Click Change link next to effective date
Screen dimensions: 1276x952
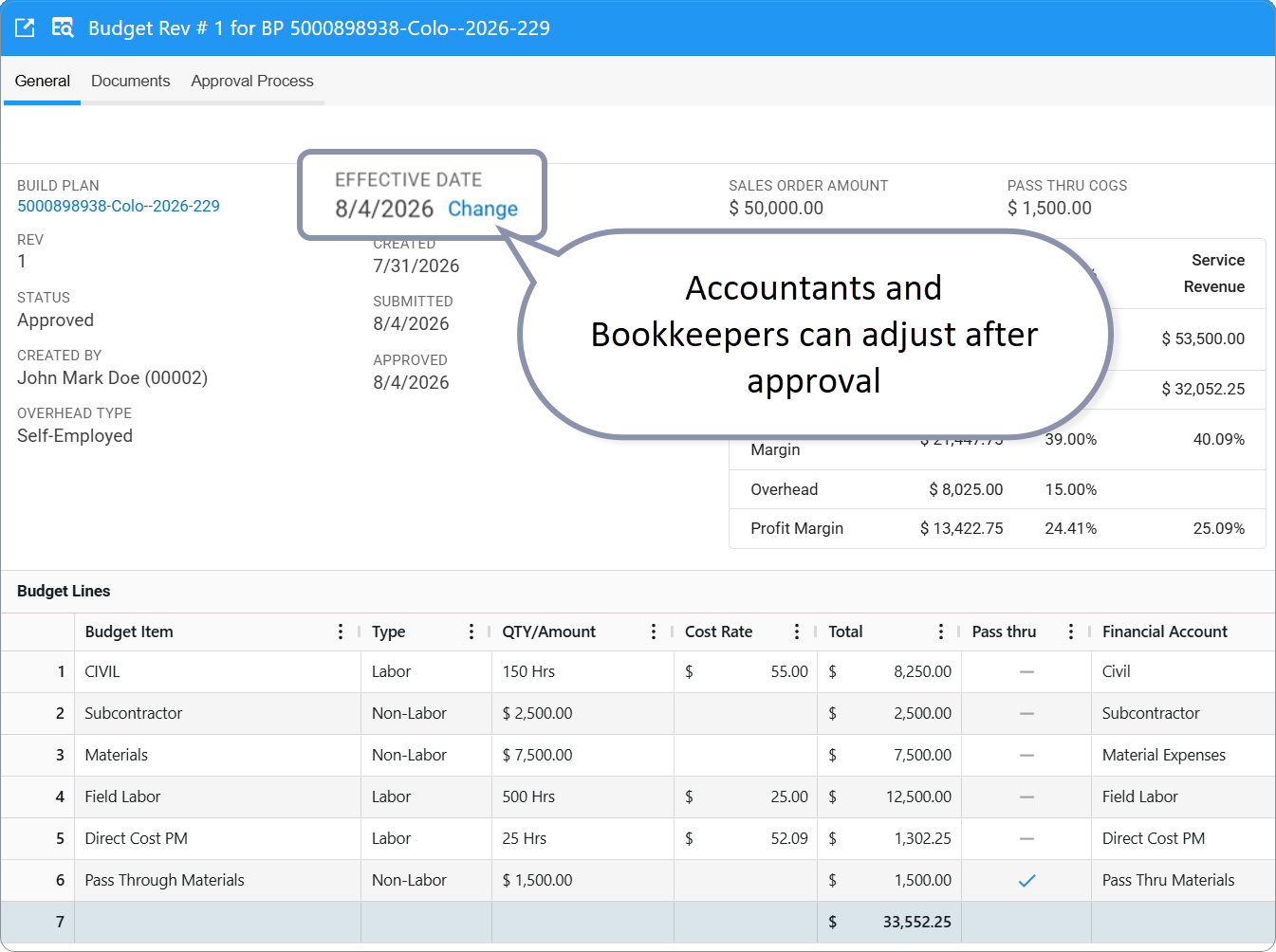[x=483, y=209]
